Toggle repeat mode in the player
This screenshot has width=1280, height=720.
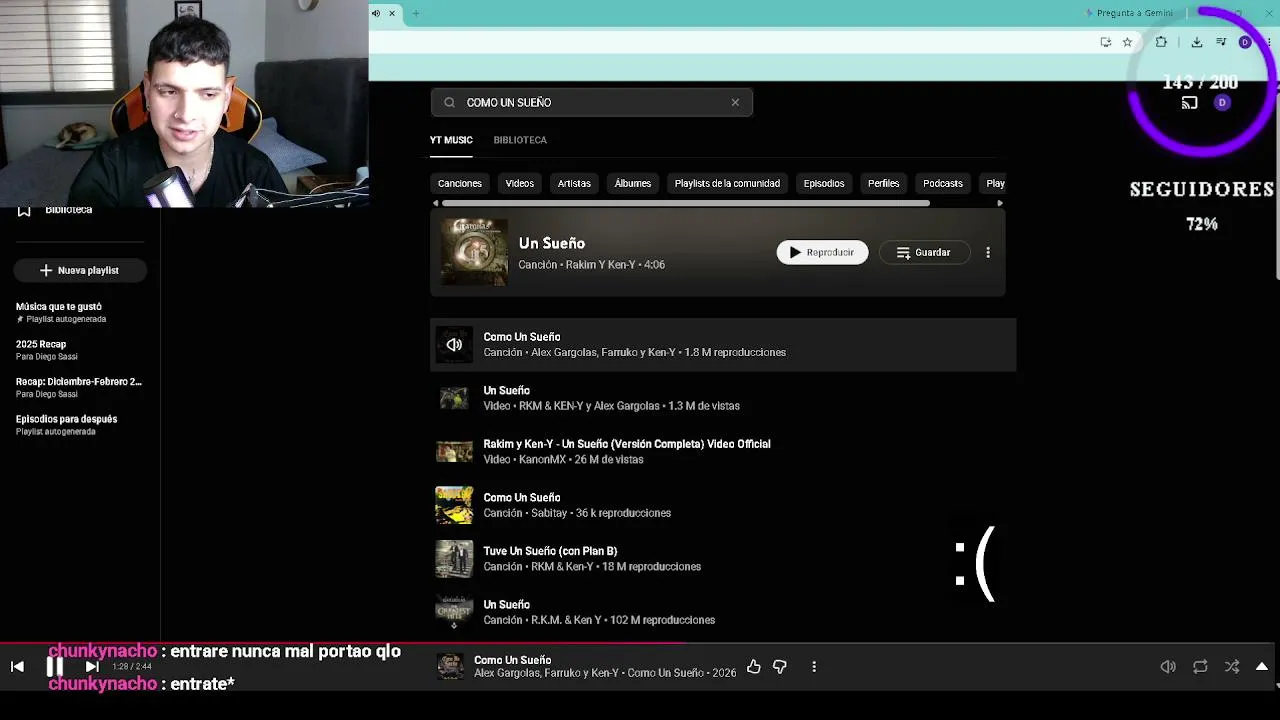pyautogui.click(x=1200, y=666)
